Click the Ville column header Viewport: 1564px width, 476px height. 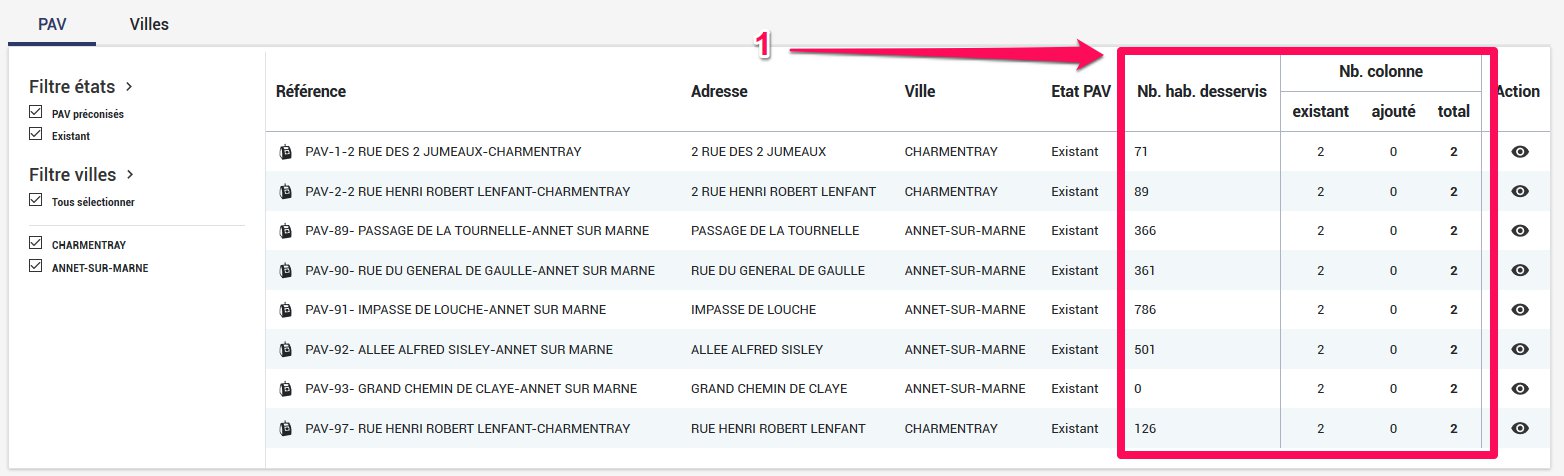coord(919,92)
